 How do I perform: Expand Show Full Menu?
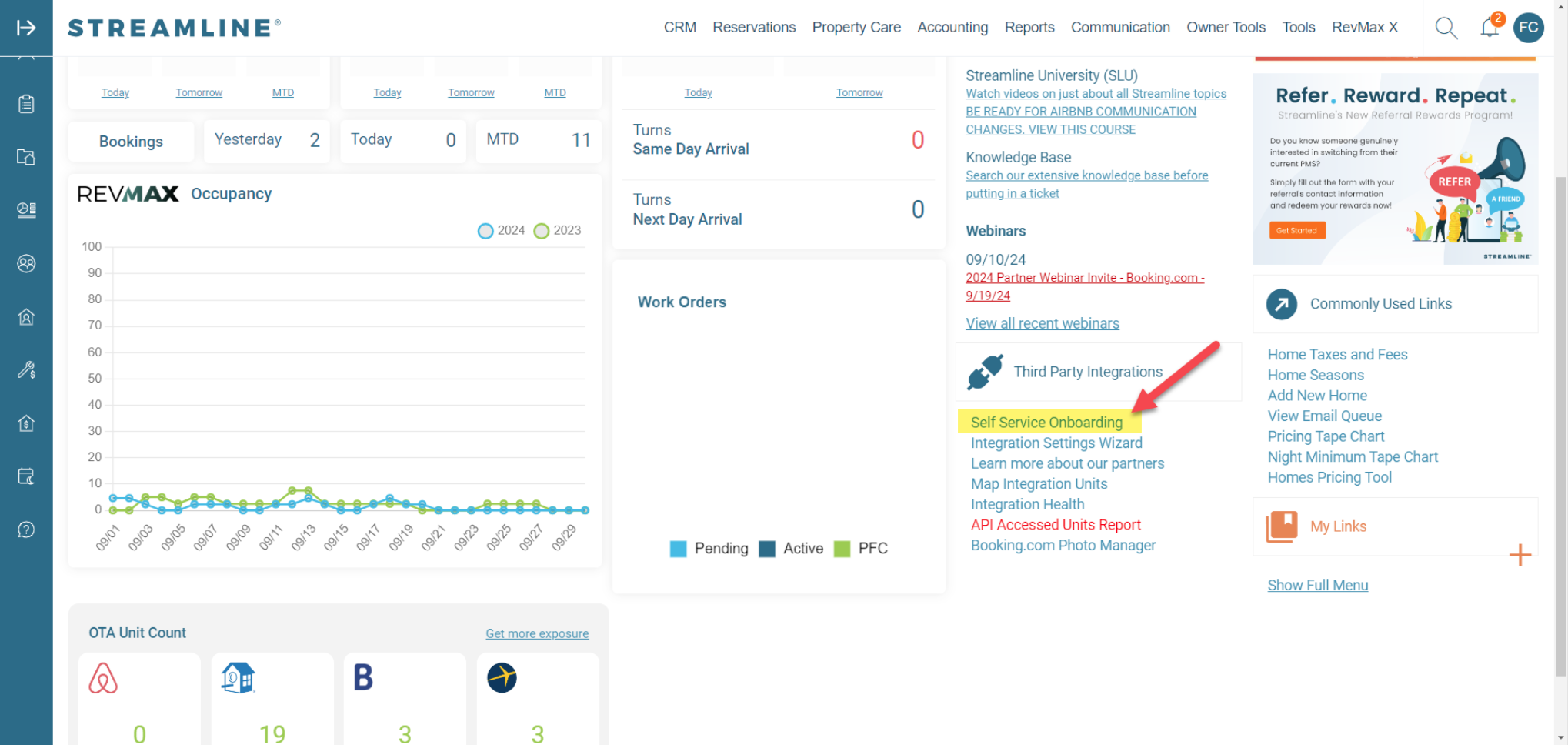[1317, 586]
